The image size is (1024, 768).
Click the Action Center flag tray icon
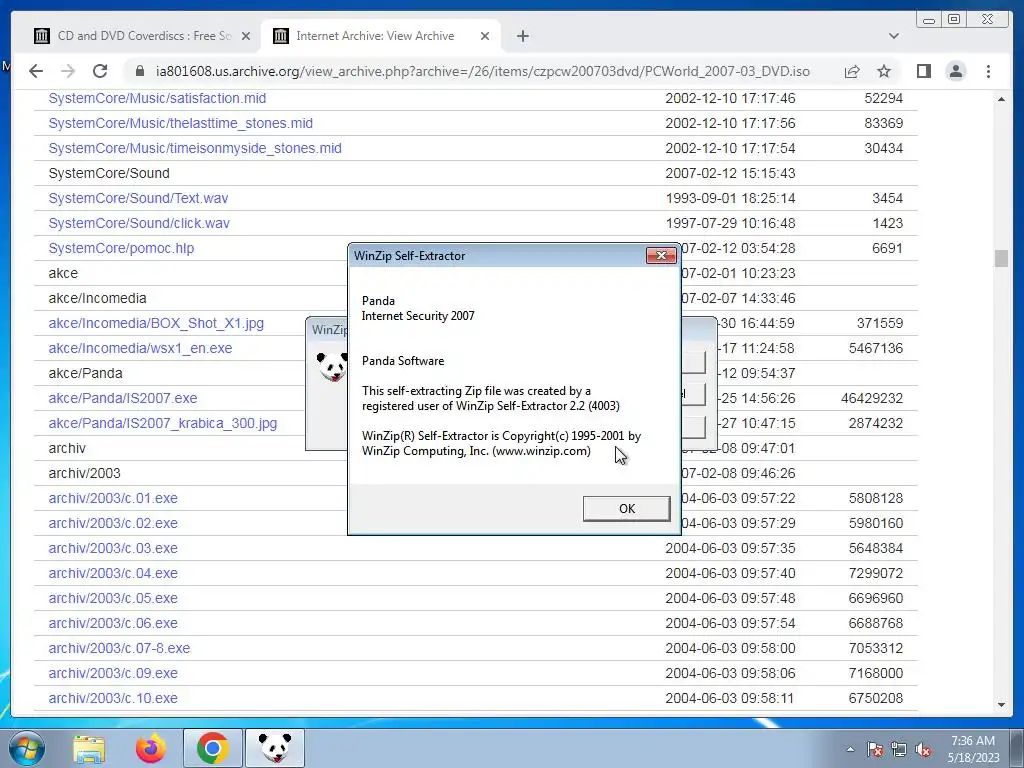click(875, 749)
